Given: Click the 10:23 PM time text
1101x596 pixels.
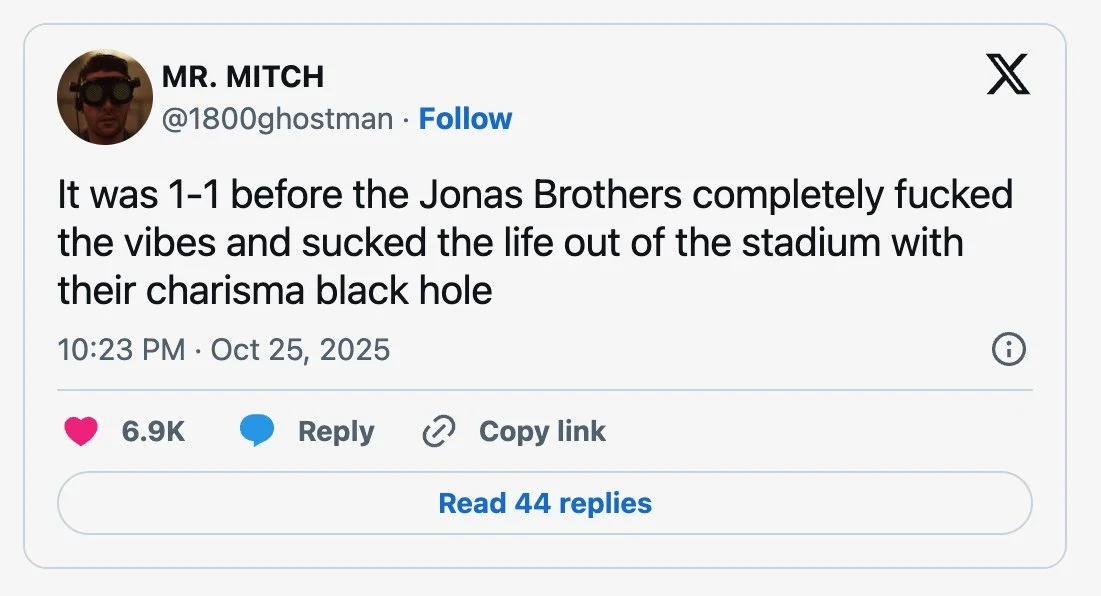Looking at the screenshot, I should [x=121, y=350].
